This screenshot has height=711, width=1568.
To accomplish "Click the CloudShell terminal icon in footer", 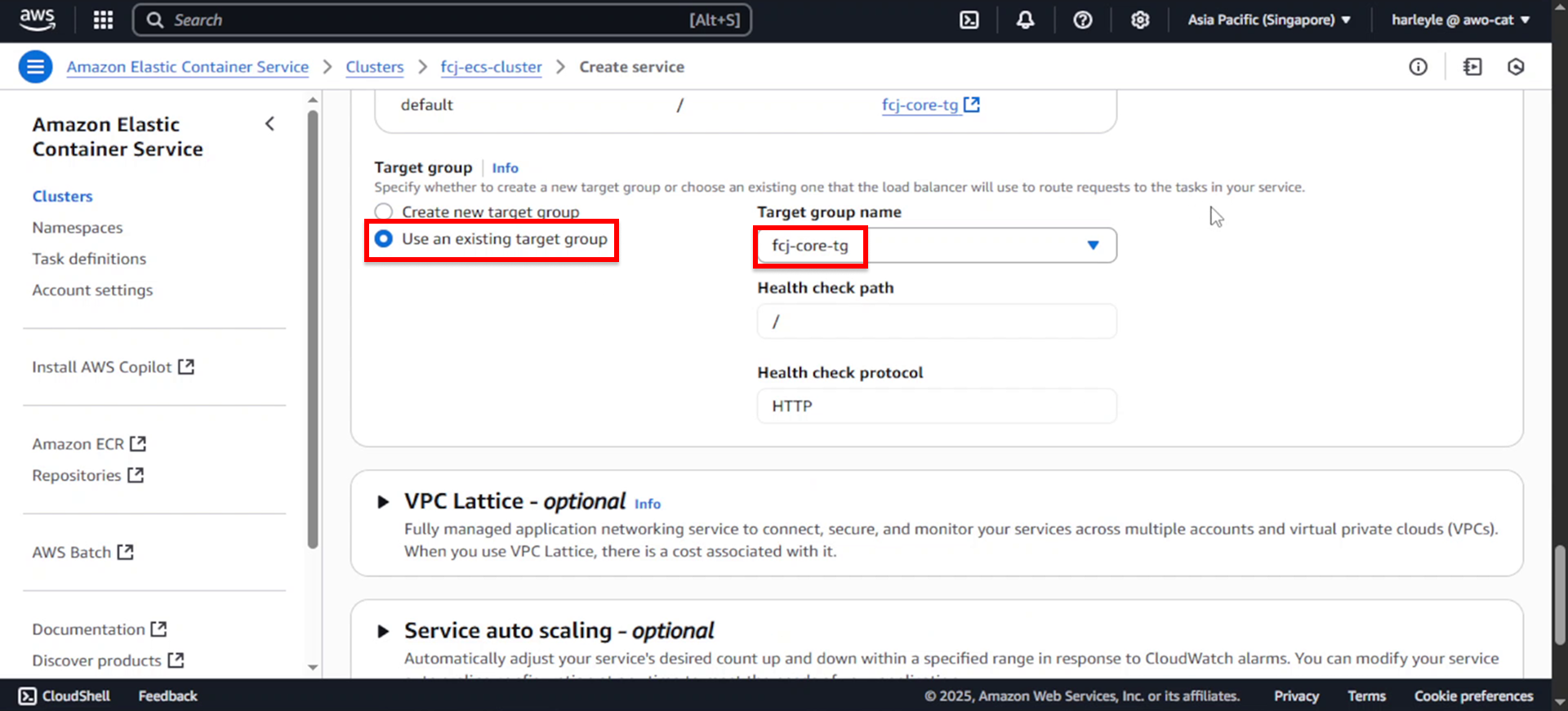I will click(27, 695).
